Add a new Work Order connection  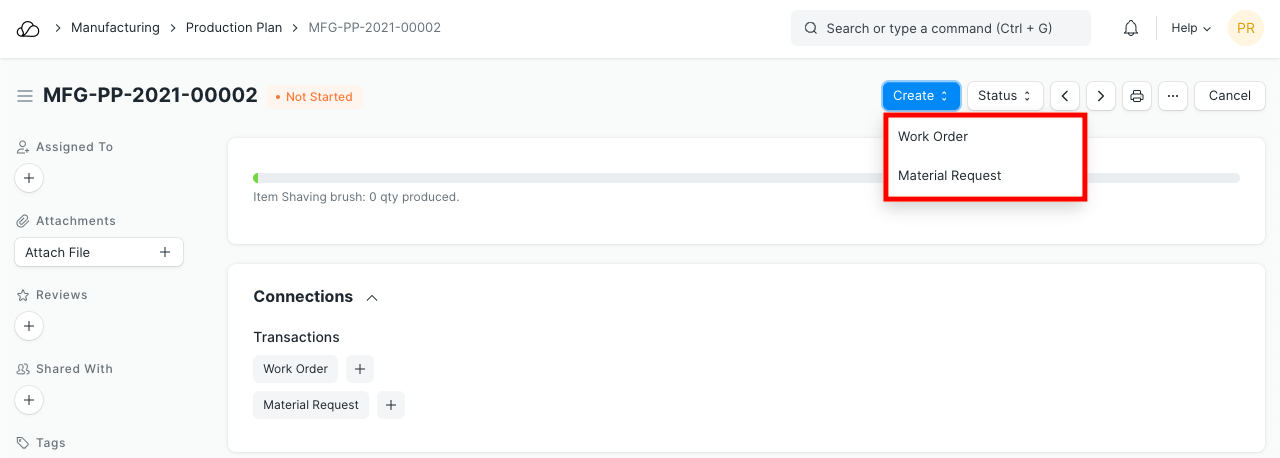[360, 369]
